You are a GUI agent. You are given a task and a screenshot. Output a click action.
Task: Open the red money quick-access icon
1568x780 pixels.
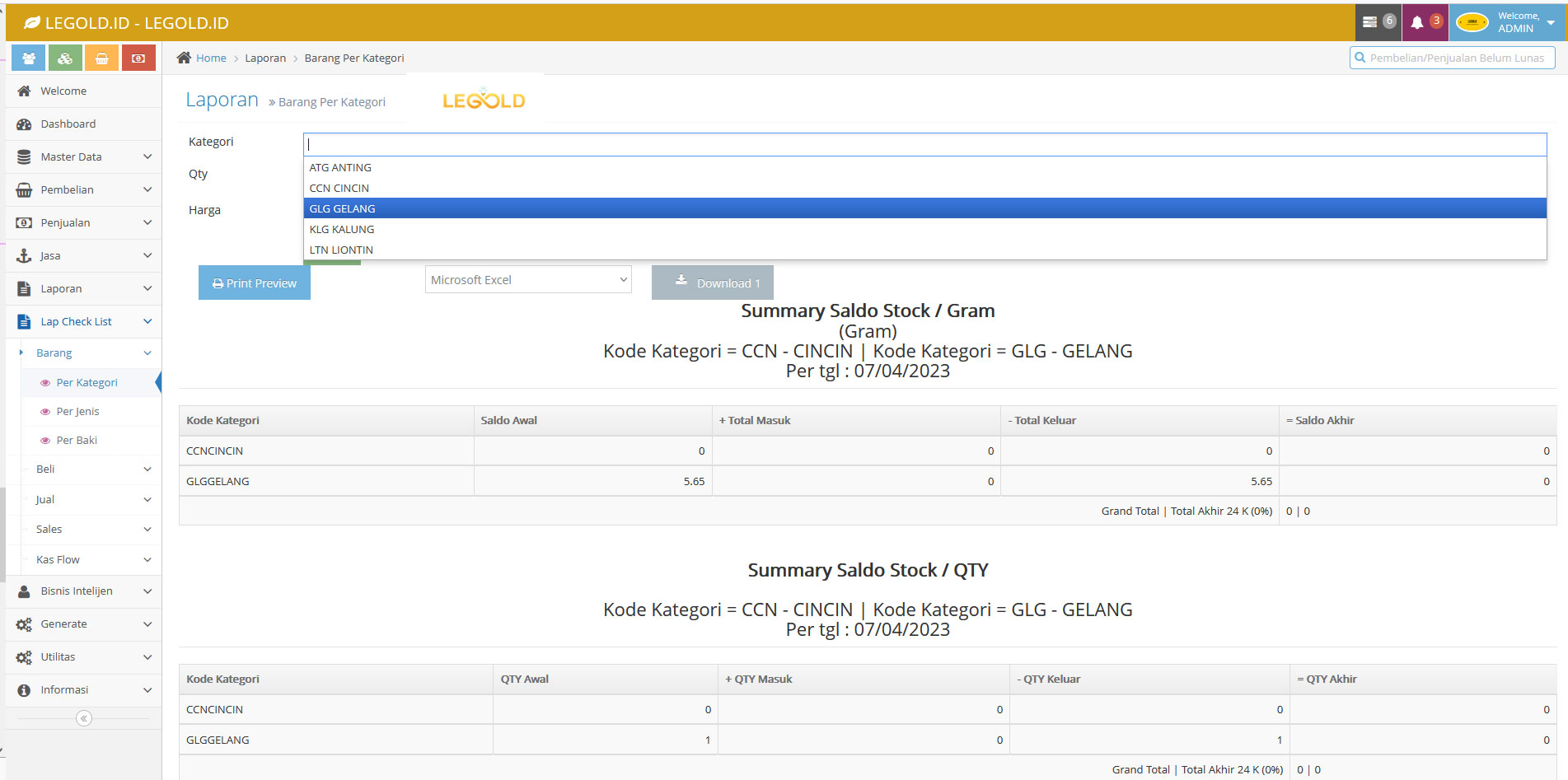(x=138, y=57)
